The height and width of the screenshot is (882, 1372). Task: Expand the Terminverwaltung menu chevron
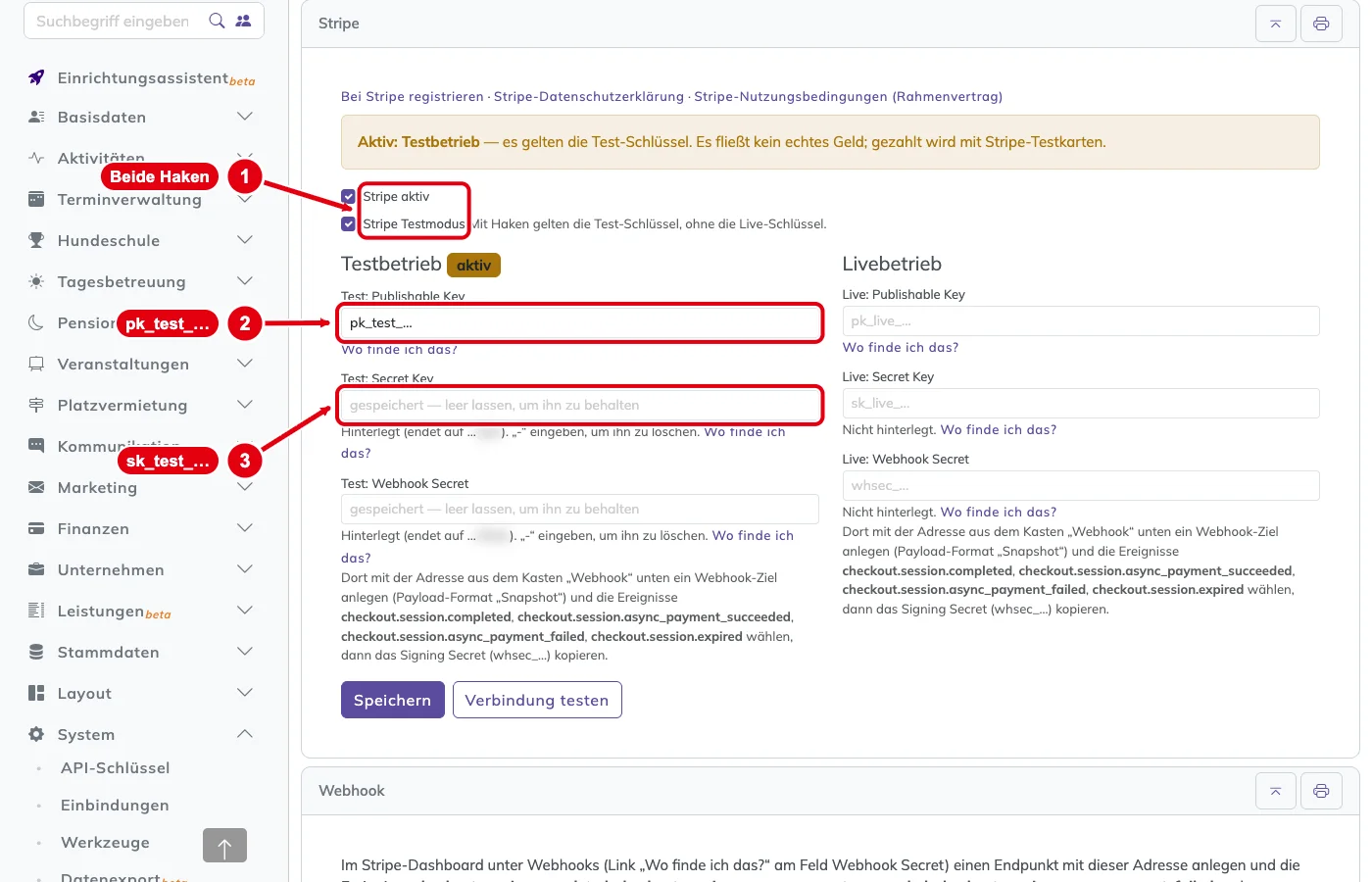tap(245, 199)
